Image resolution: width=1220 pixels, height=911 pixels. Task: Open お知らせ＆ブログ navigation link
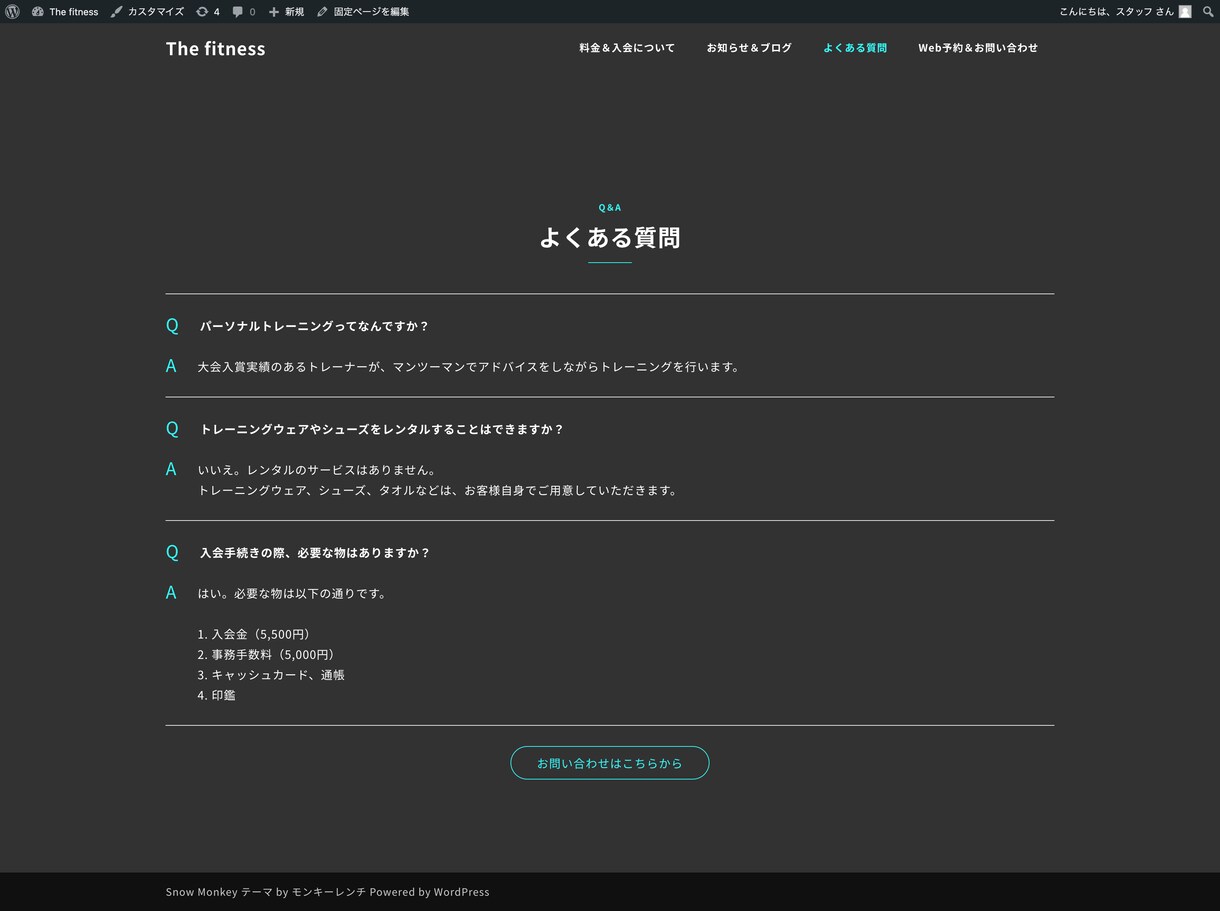[x=749, y=48]
